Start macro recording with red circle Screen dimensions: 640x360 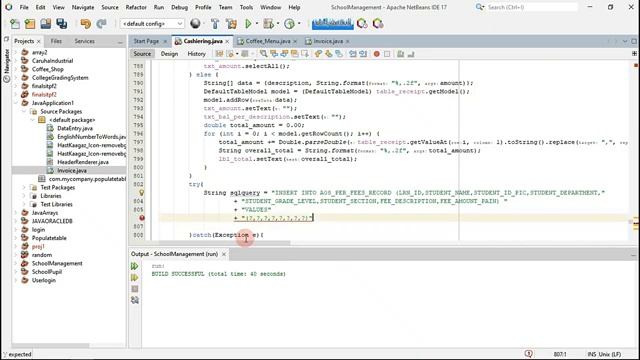(x=377, y=54)
